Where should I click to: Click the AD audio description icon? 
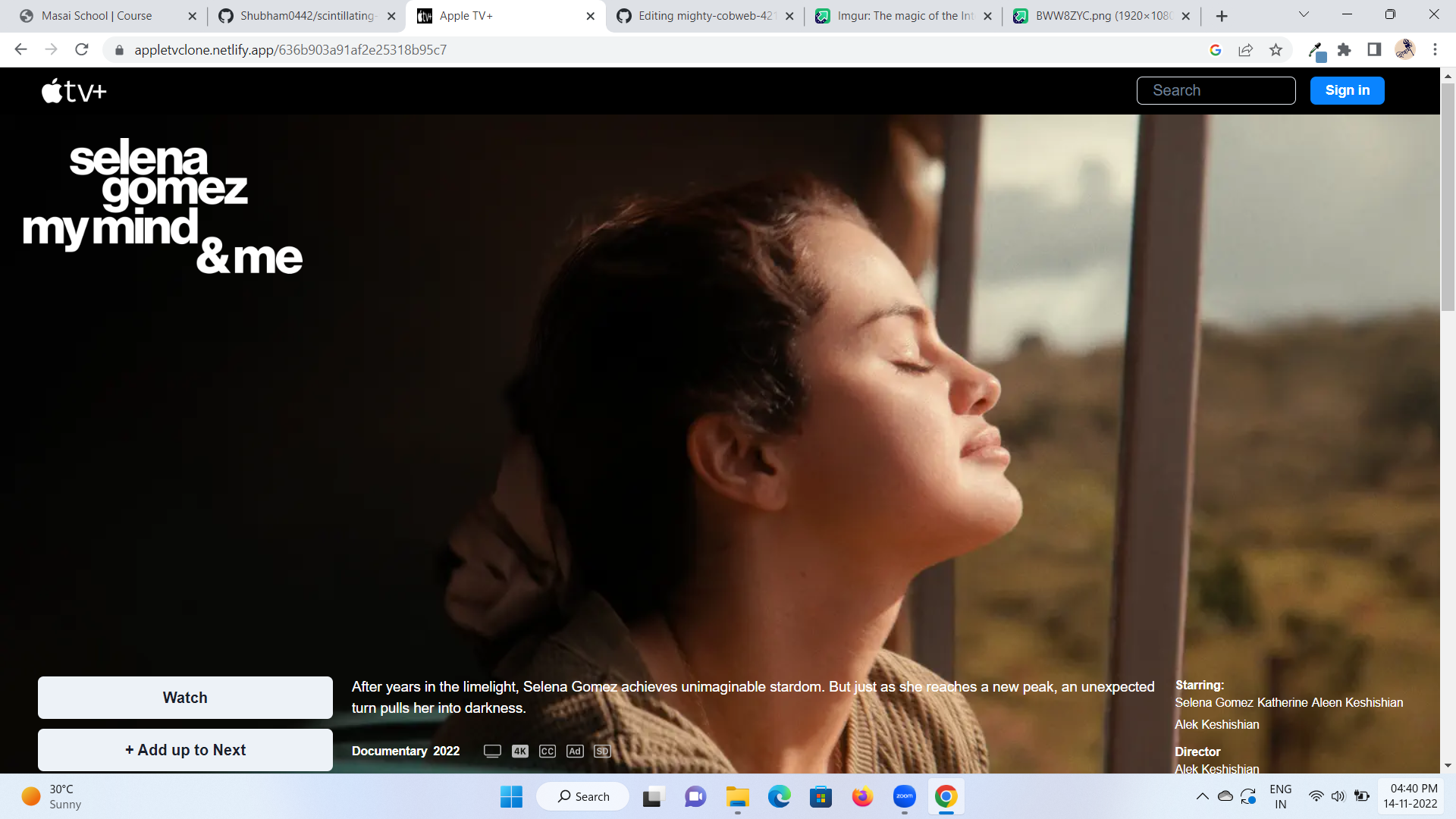575,751
